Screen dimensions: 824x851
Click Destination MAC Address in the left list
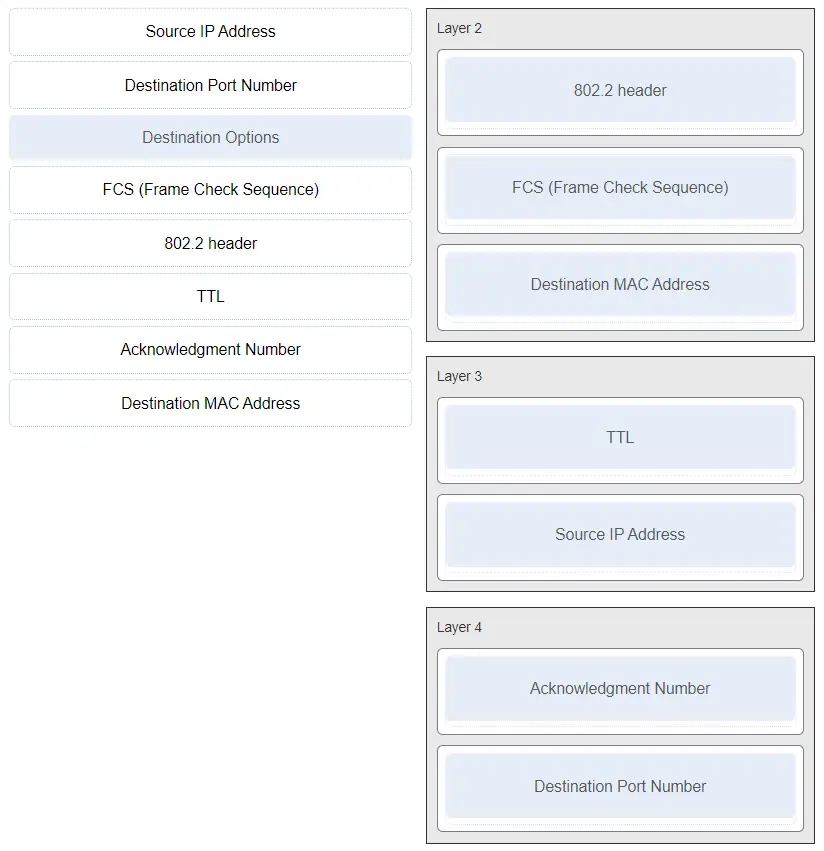tap(210, 403)
